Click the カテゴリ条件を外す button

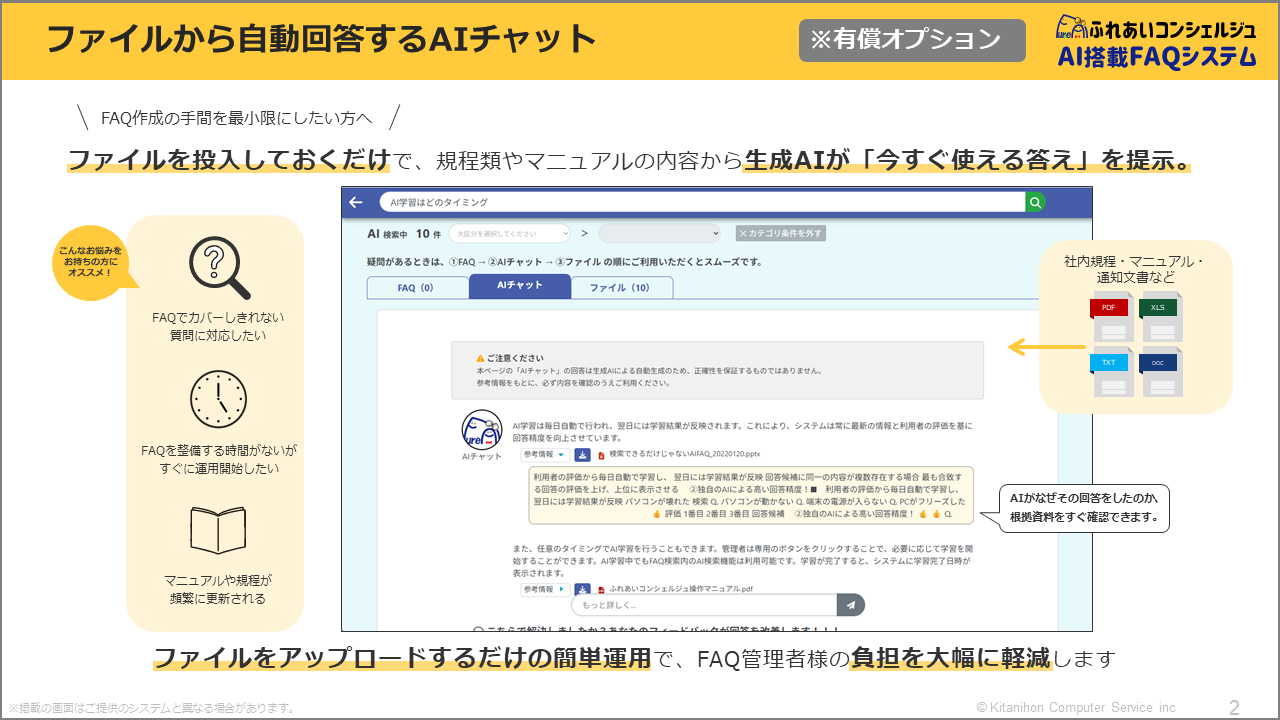click(x=781, y=233)
